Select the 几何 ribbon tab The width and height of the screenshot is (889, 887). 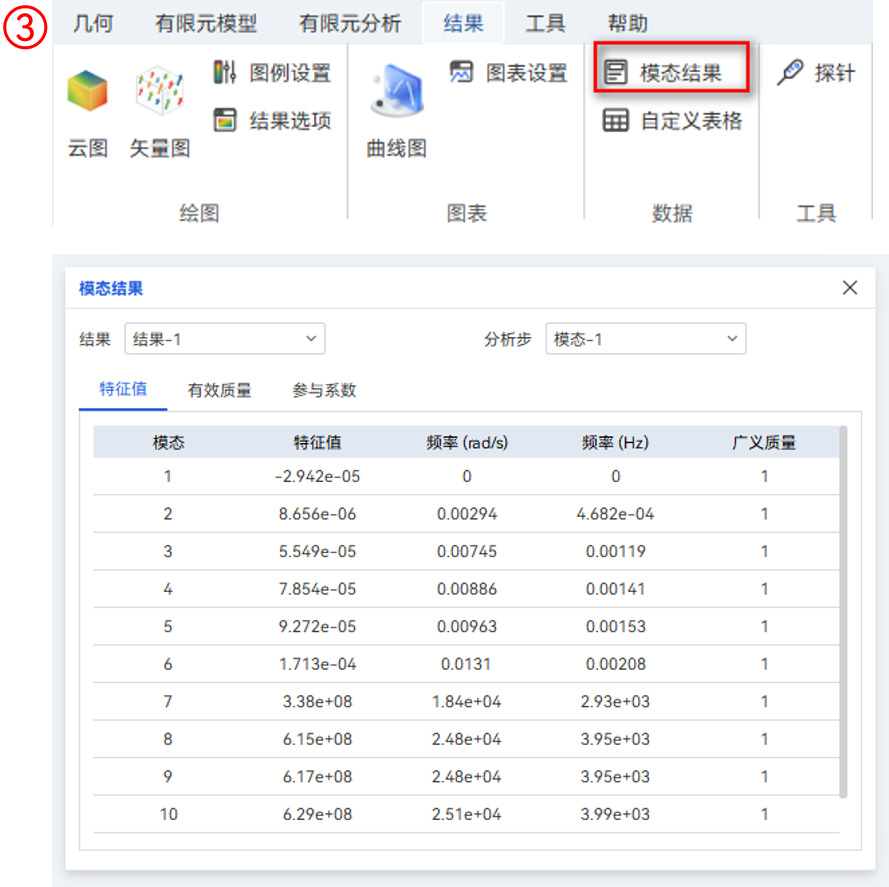click(x=92, y=22)
